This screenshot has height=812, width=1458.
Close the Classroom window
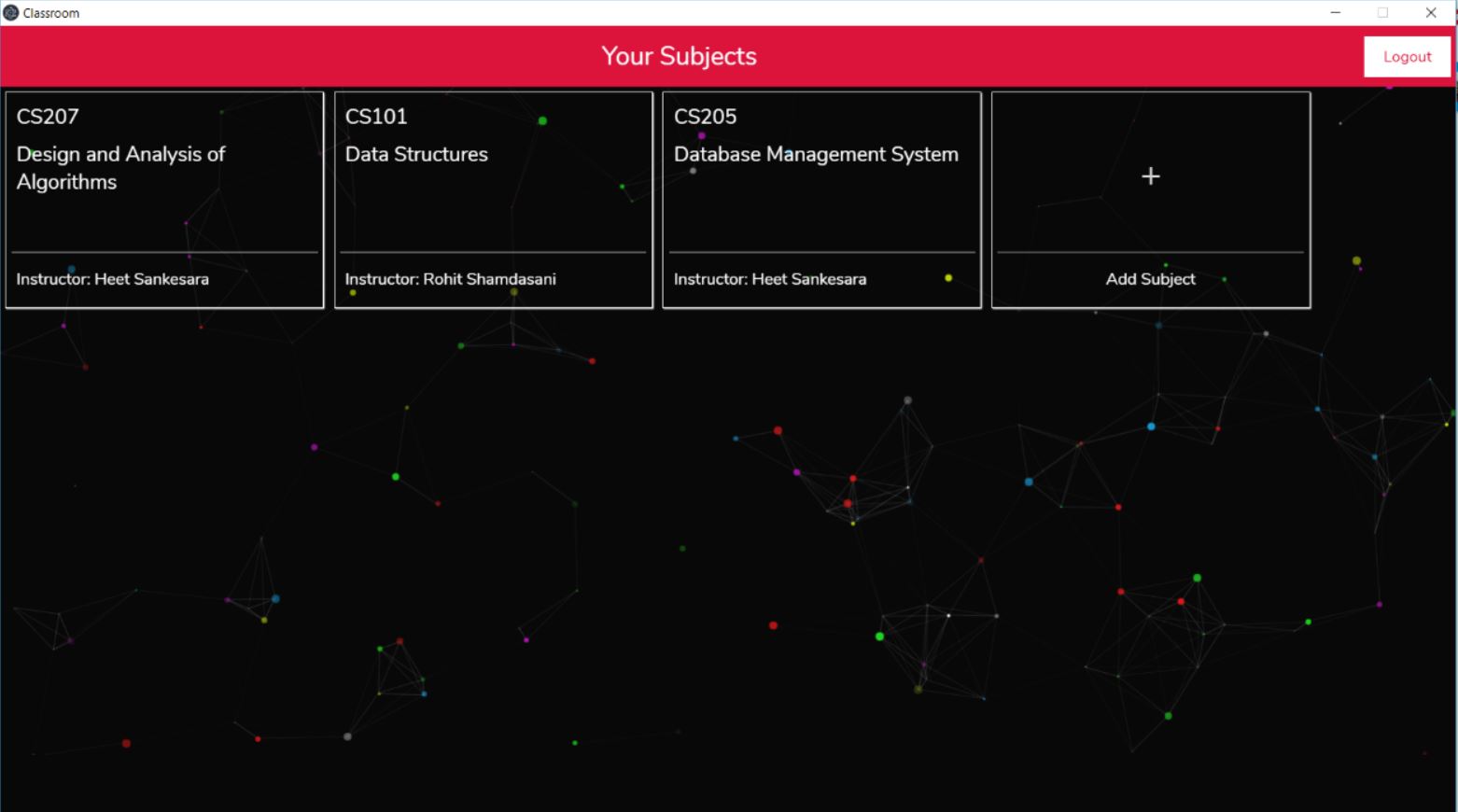(1431, 13)
